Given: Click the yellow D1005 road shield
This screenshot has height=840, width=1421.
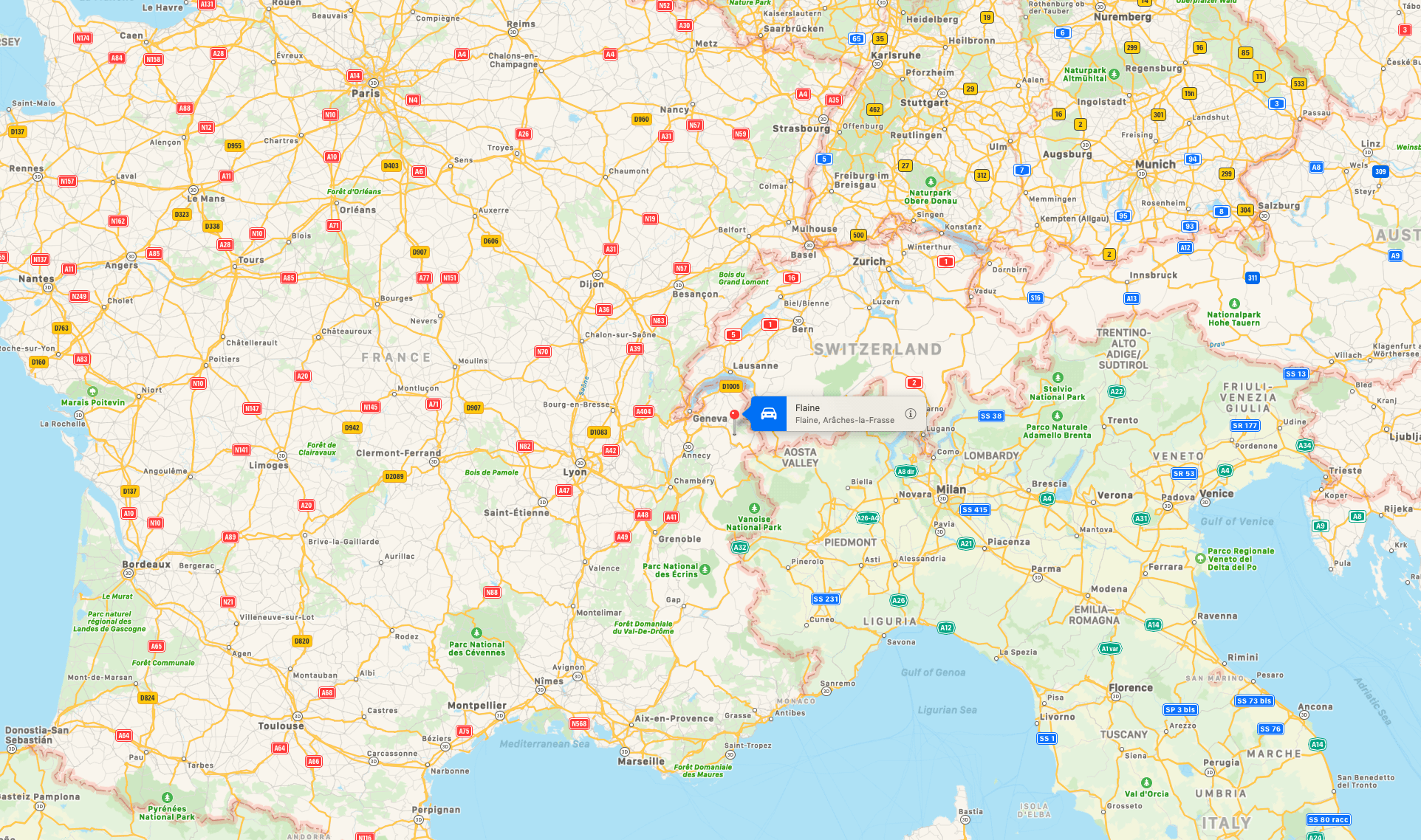Looking at the screenshot, I should pos(731,387).
